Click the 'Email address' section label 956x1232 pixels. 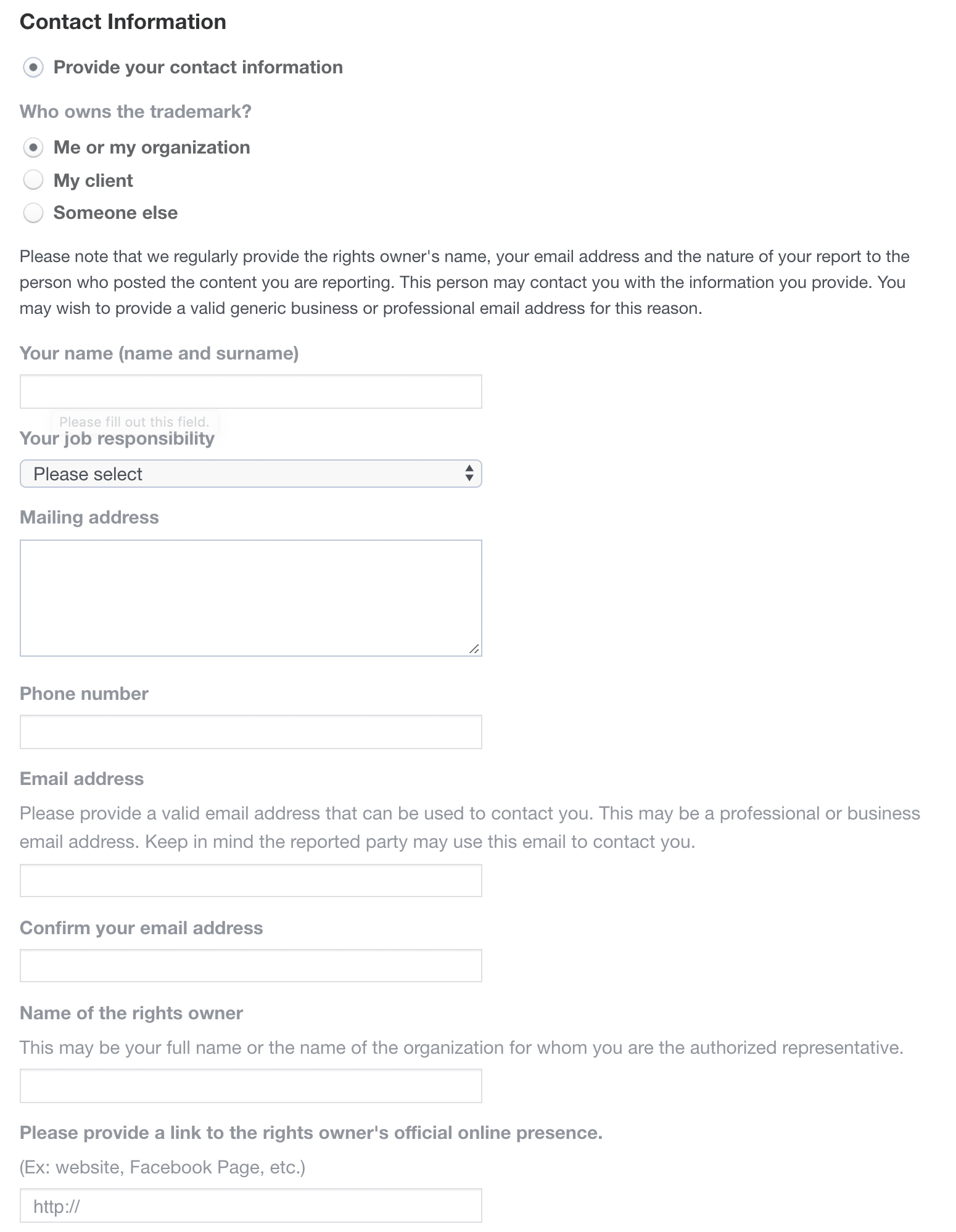[x=81, y=779]
